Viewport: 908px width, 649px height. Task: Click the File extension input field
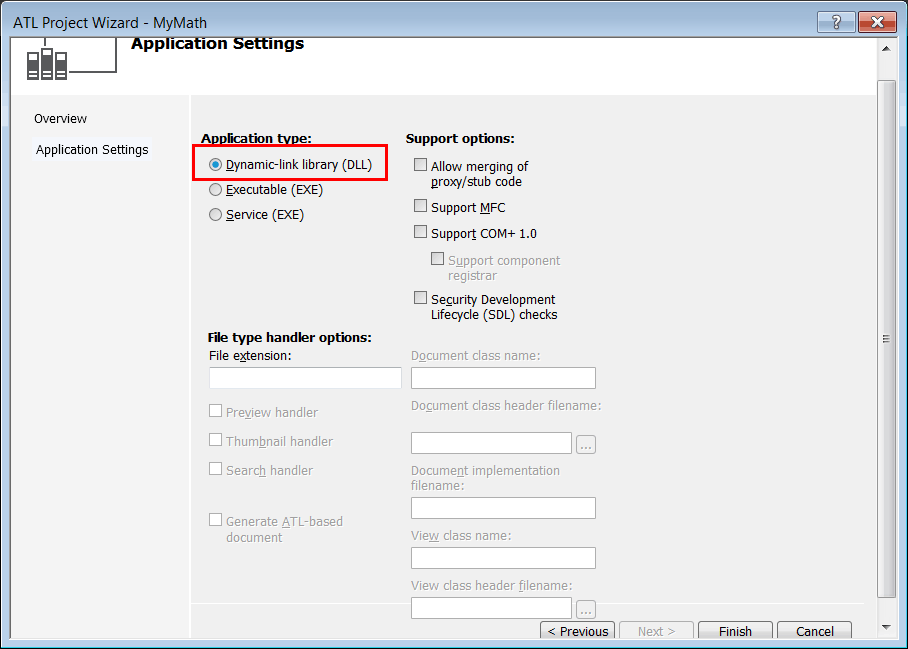coord(305,378)
